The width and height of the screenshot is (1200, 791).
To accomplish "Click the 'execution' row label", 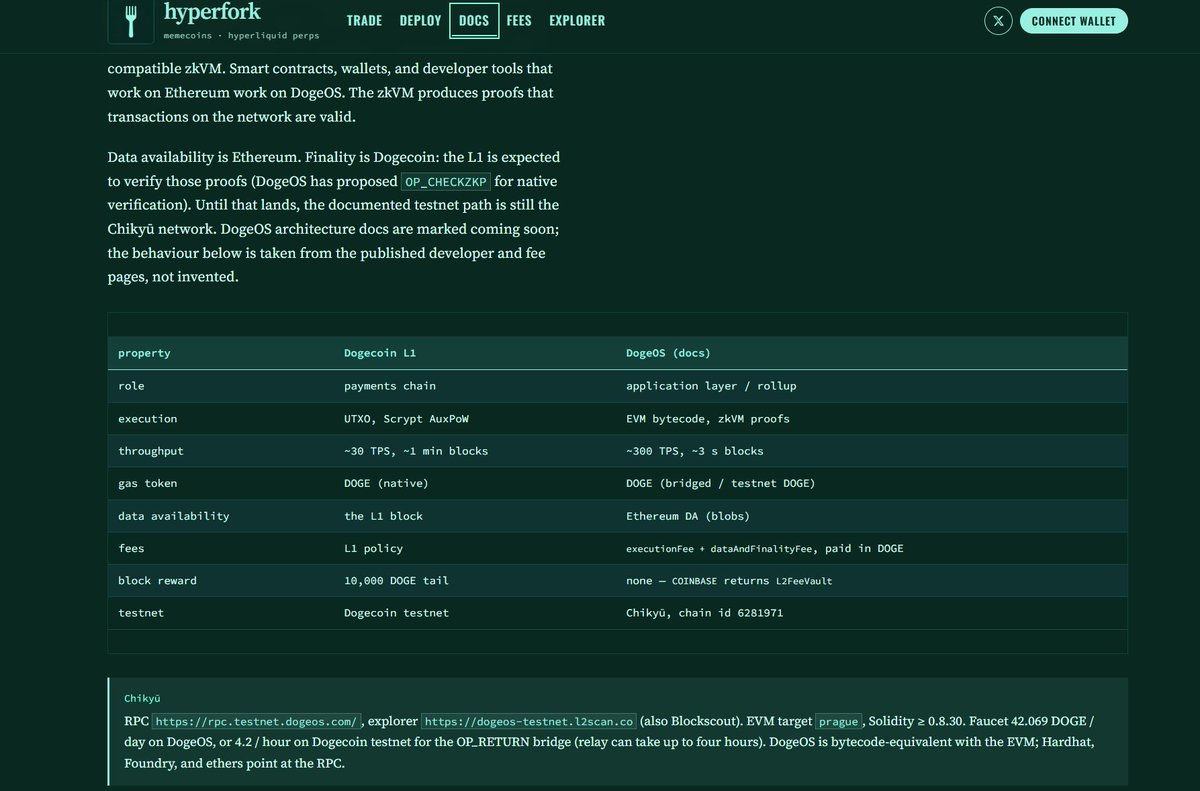I will (x=147, y=419).
